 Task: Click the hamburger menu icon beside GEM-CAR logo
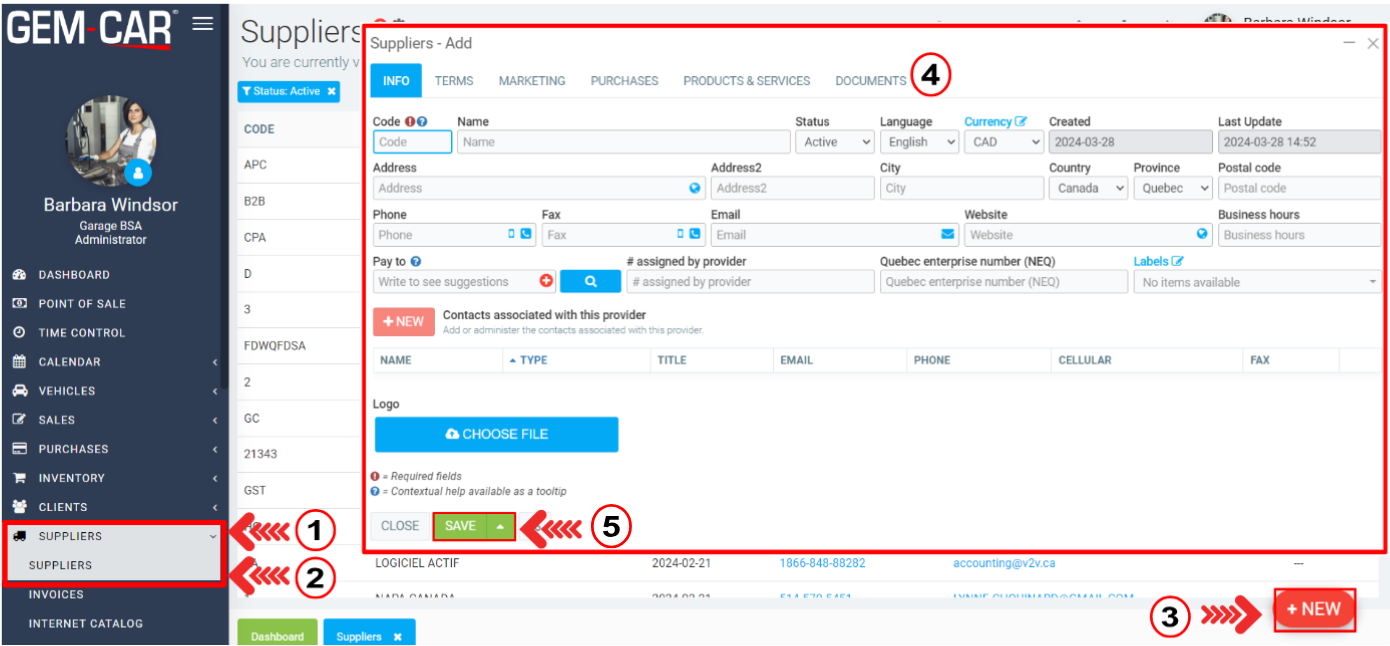pos(203,24)
